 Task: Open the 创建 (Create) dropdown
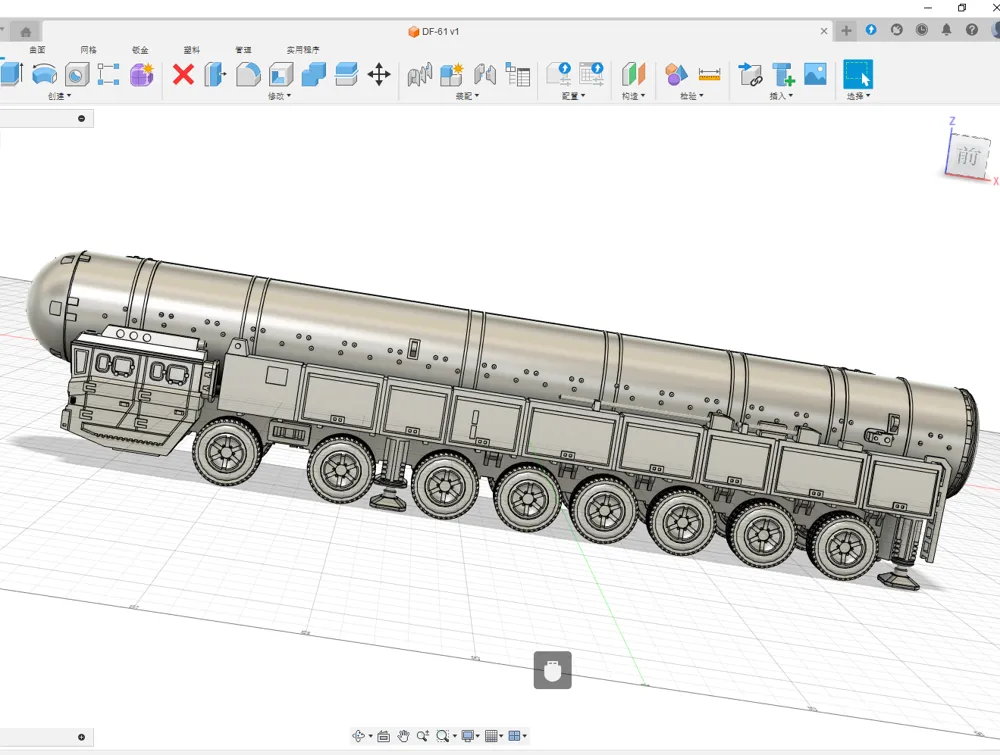(x=59, y=96)
